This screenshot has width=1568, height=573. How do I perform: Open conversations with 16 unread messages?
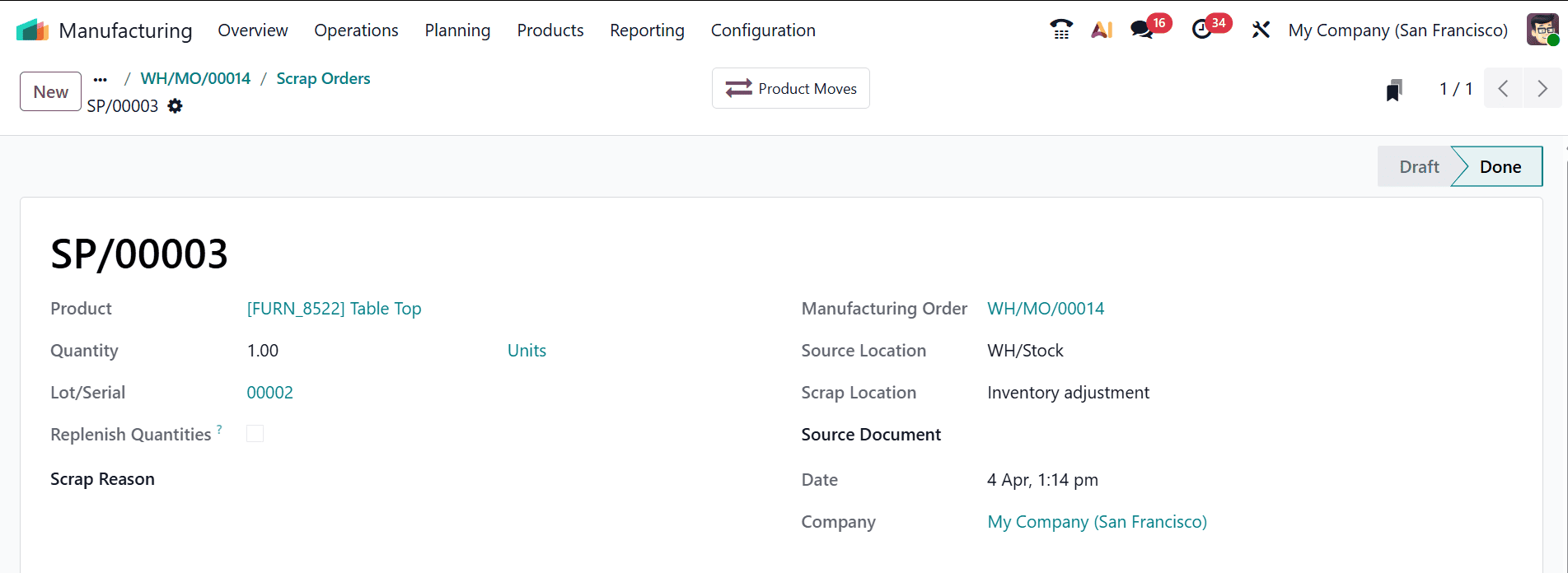pyautogui.click(x=1142, y=30)
